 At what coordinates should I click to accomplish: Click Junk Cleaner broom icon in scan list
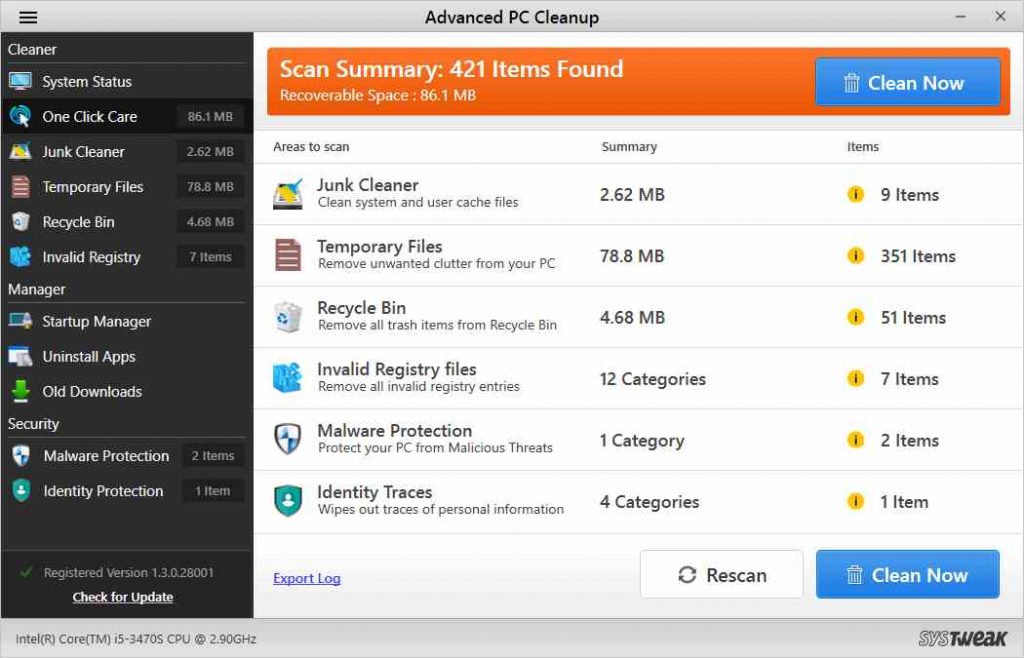pyautogui.click(x=288, y=194)
